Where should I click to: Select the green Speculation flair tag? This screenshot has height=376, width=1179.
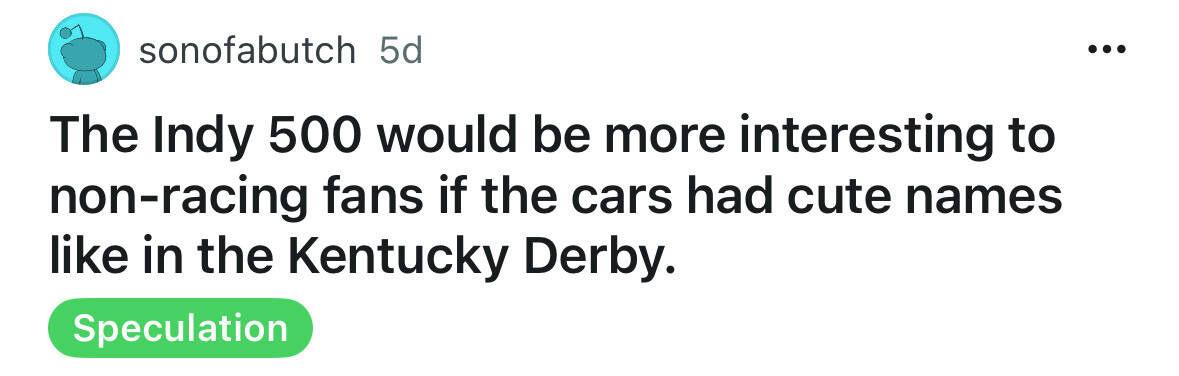click(x=180, y=328)
